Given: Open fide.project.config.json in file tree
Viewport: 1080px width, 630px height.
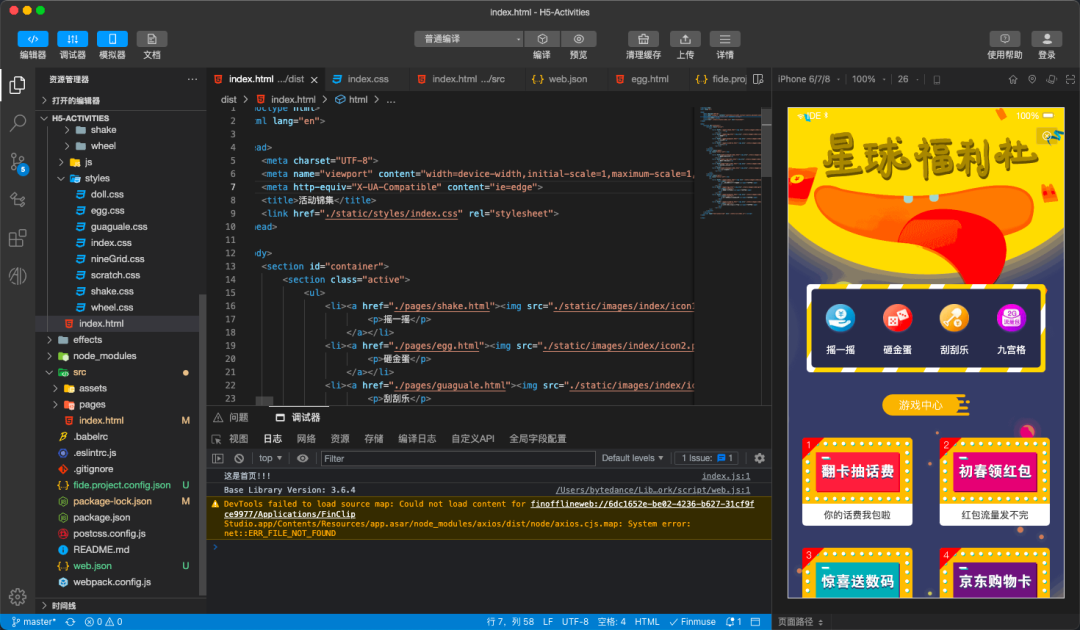Looking at the screenshot, I should (122, 485).
